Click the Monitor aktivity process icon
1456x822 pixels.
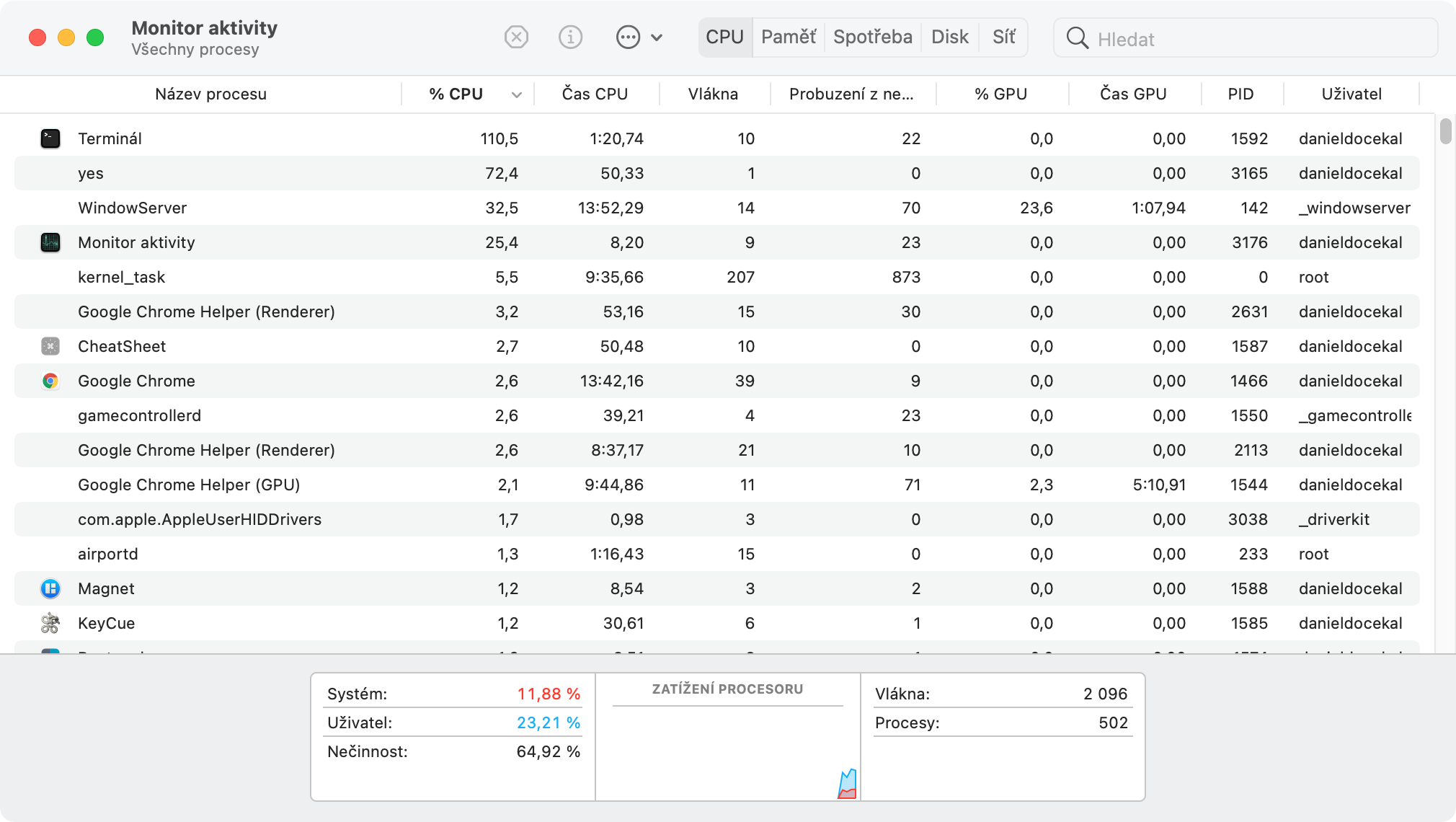[50, 242]
